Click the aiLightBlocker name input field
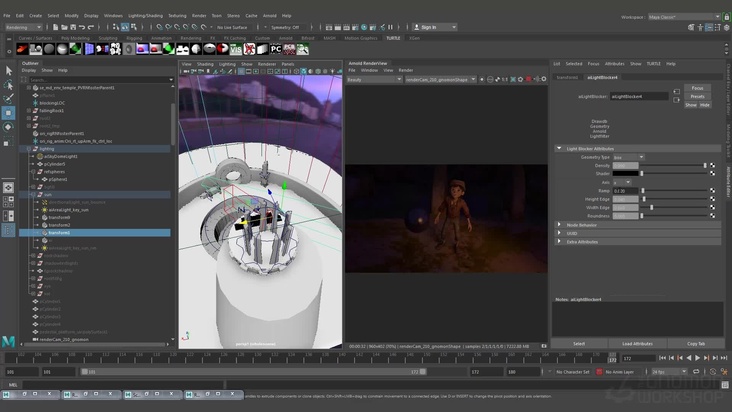 click(639, 96)
